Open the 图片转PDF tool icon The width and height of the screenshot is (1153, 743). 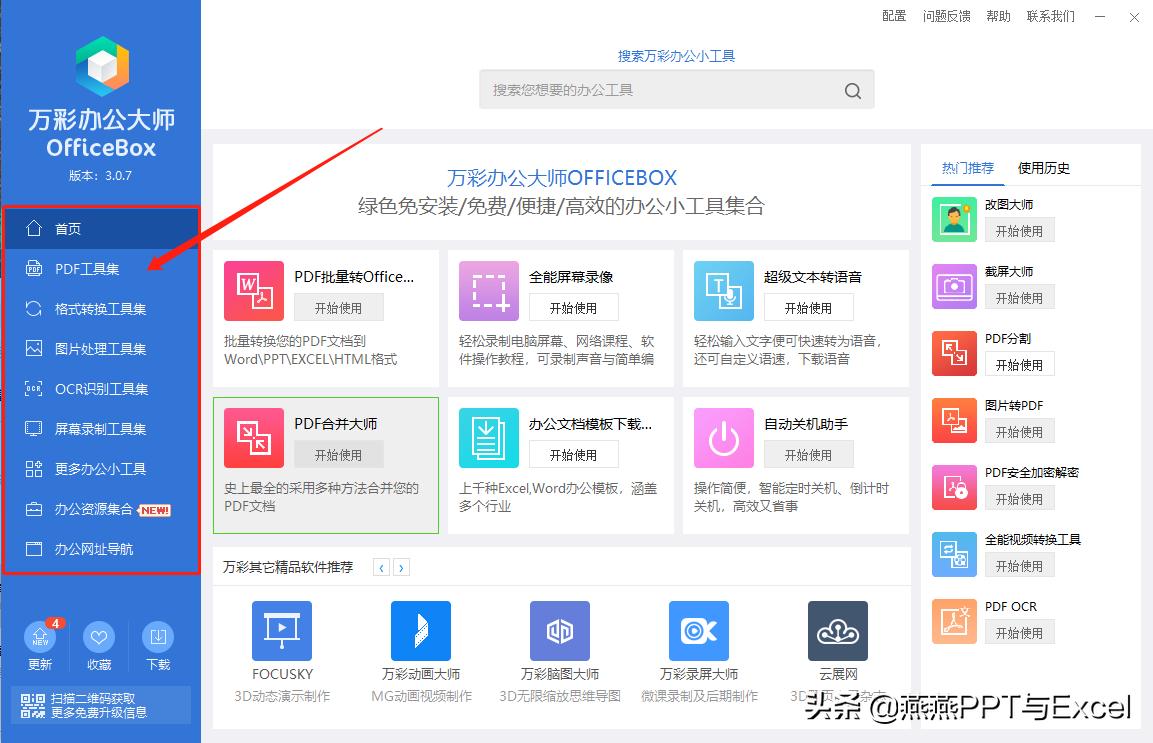tap(953, 420)
